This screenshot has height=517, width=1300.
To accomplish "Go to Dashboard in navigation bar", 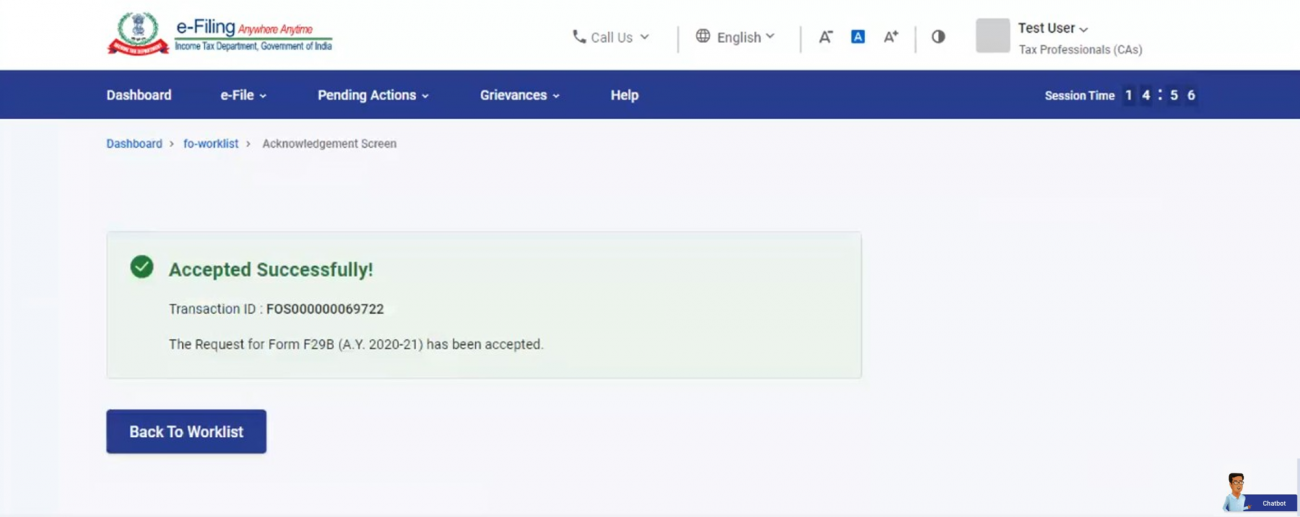I will tap(139, 95).
